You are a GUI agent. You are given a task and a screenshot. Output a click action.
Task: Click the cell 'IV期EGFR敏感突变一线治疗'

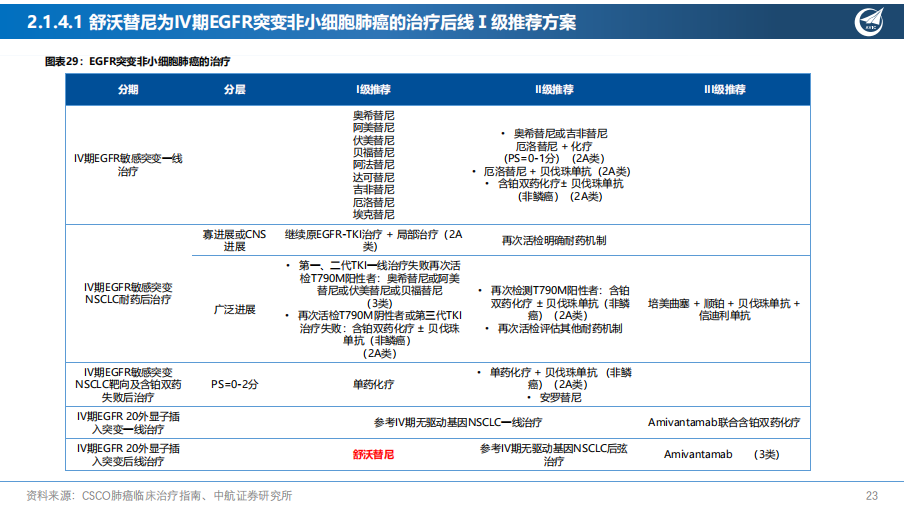(x=128, y=164)
